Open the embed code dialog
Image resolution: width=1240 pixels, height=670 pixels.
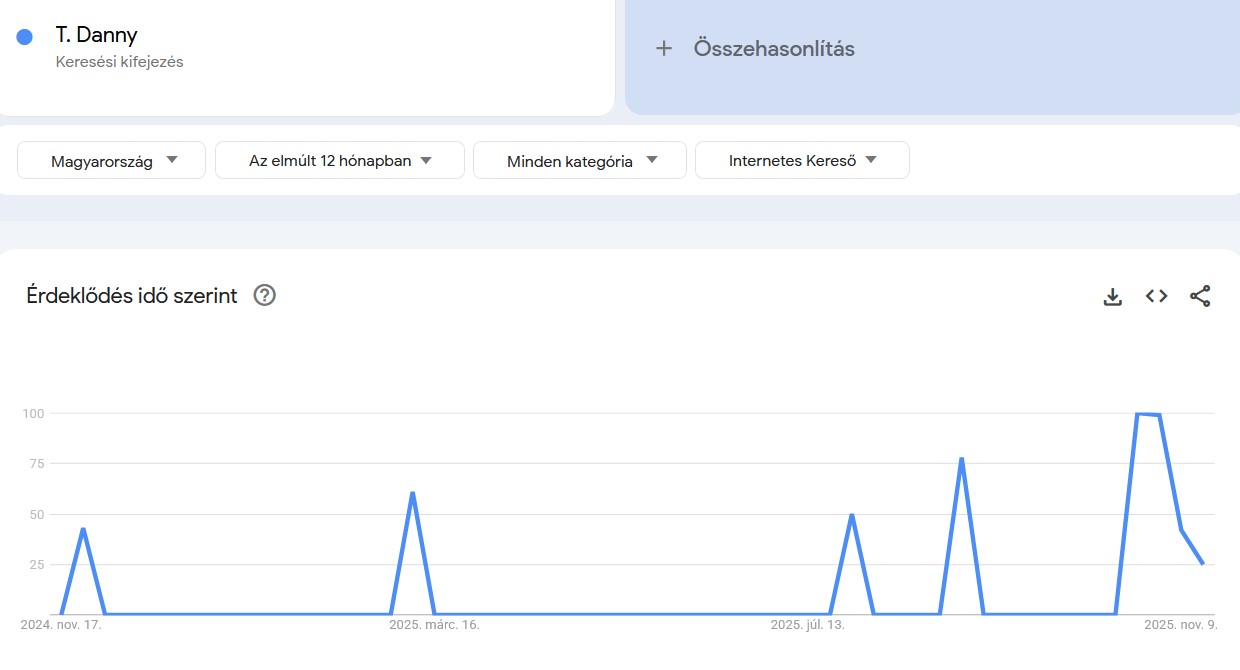[1155, 296]
